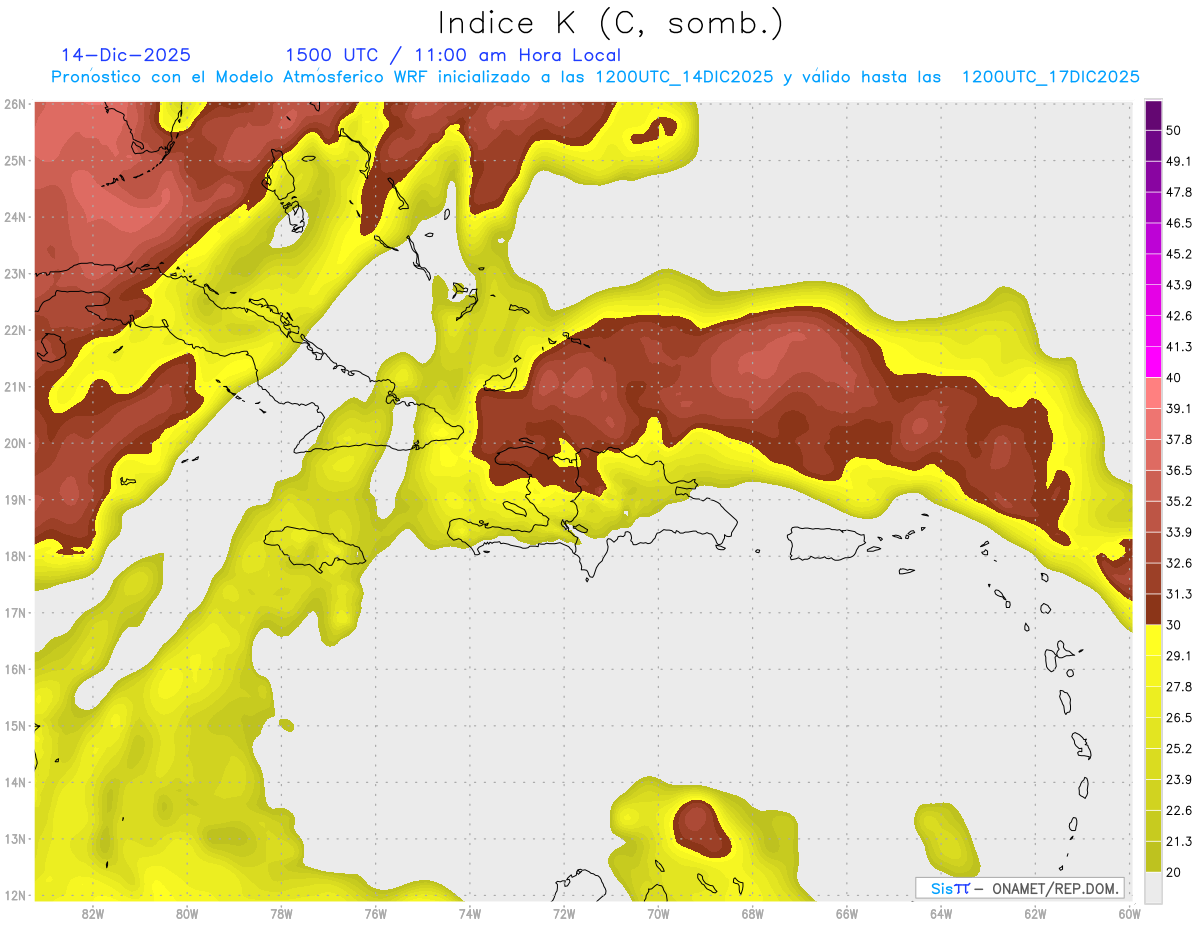This screenshot has height=927, width=1200.
Task: Click the '1500 UTC / 11:00 am Hora Local' text
Action: (453, 55)
